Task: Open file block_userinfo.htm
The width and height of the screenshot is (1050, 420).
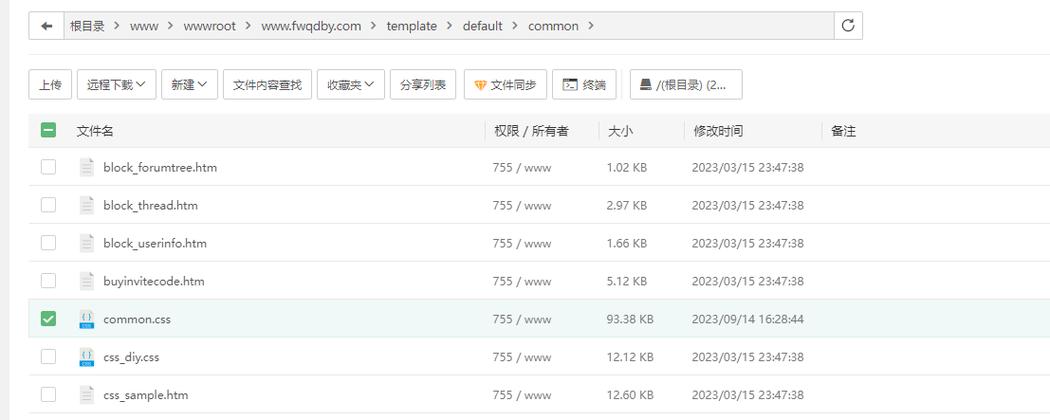Action: coord(155,243)
